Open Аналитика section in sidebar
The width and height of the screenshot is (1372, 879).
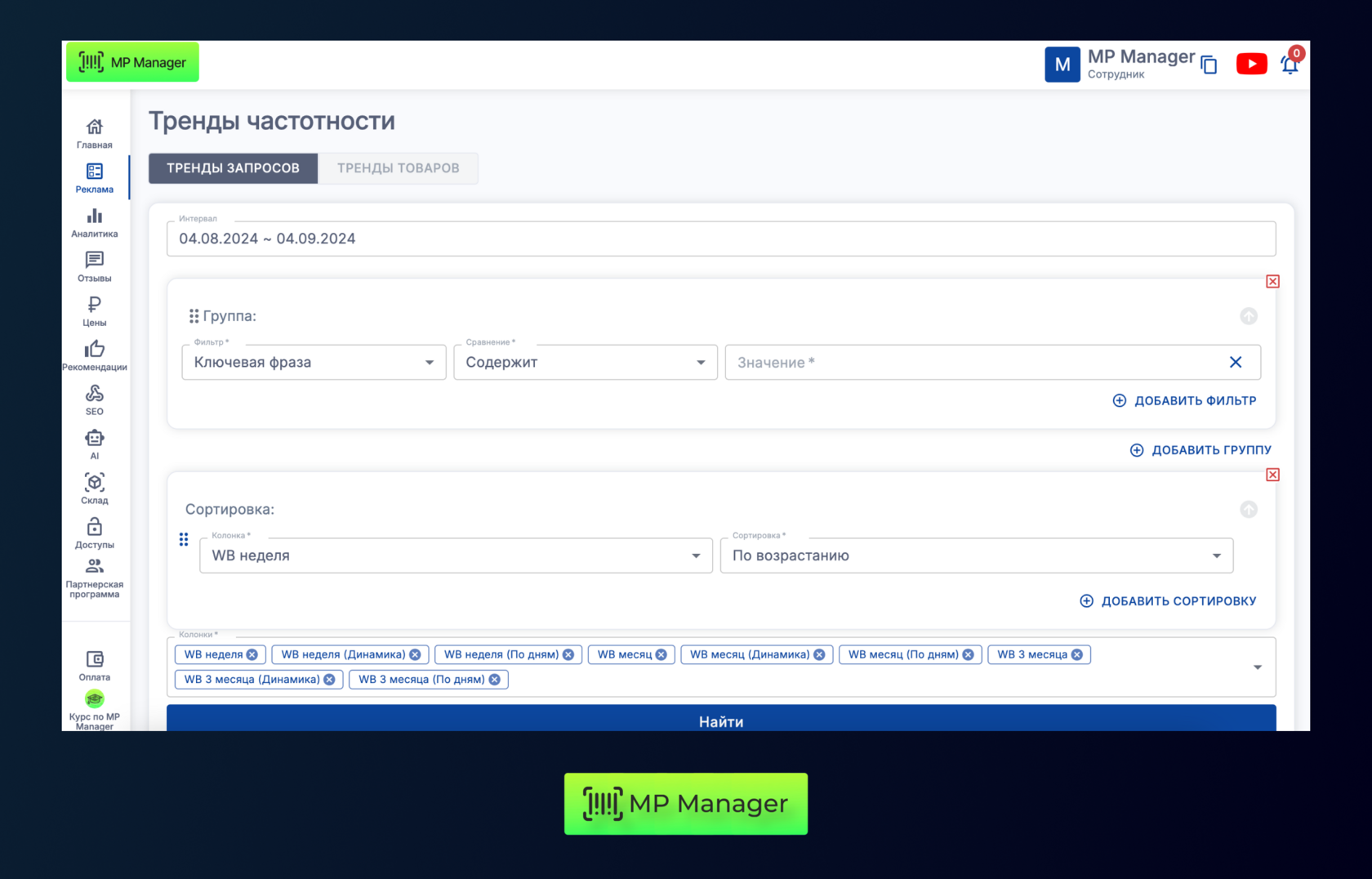tap(95, 222)
